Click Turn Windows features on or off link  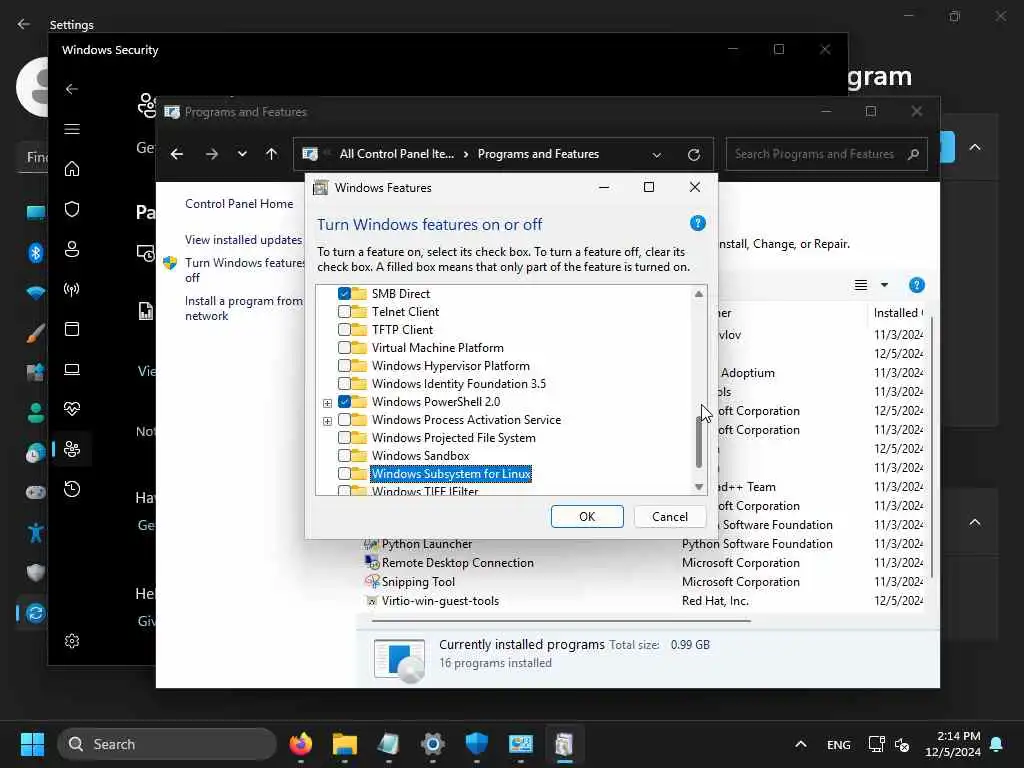[x=245, y=270]
